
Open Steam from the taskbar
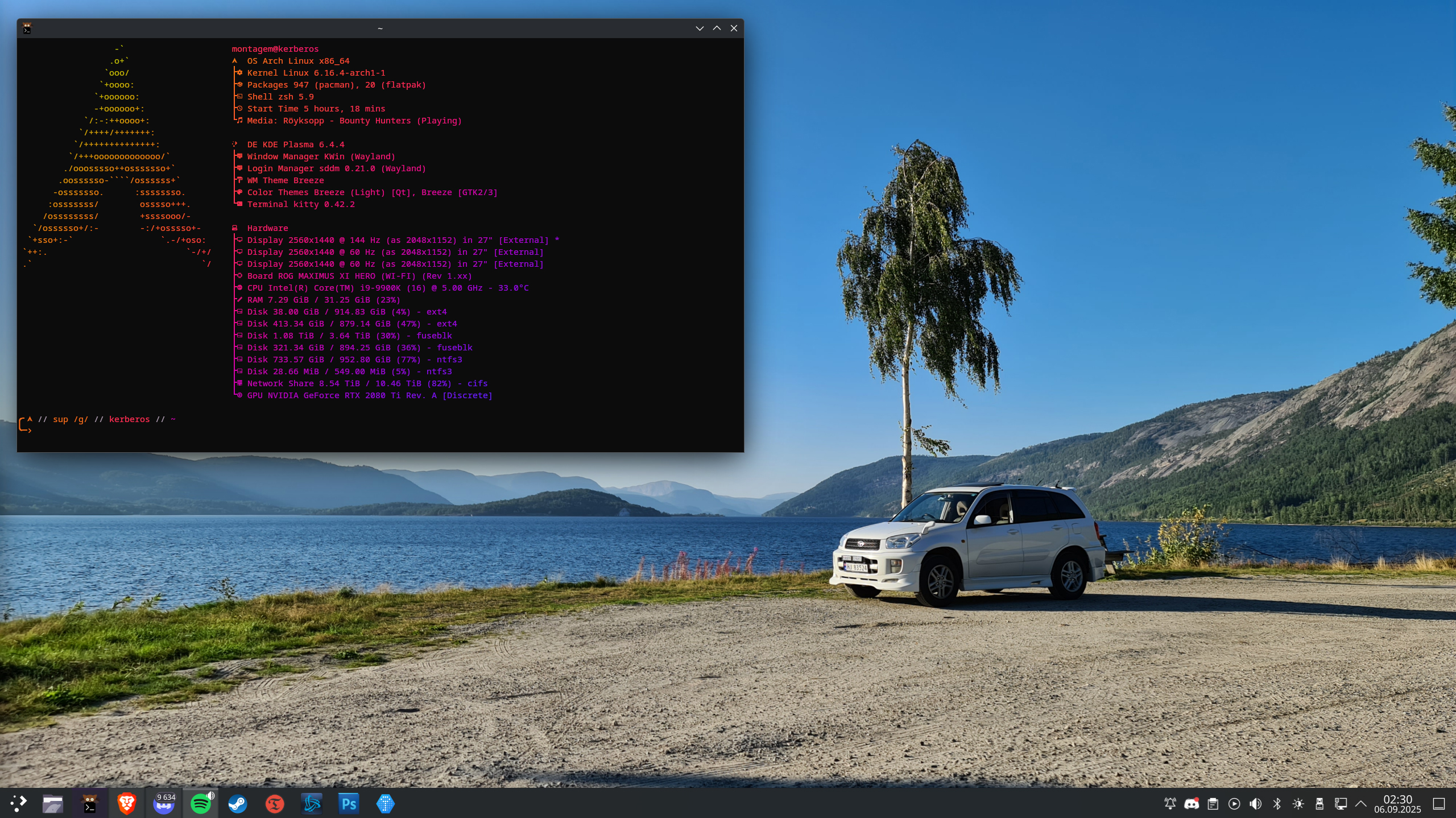238,803
